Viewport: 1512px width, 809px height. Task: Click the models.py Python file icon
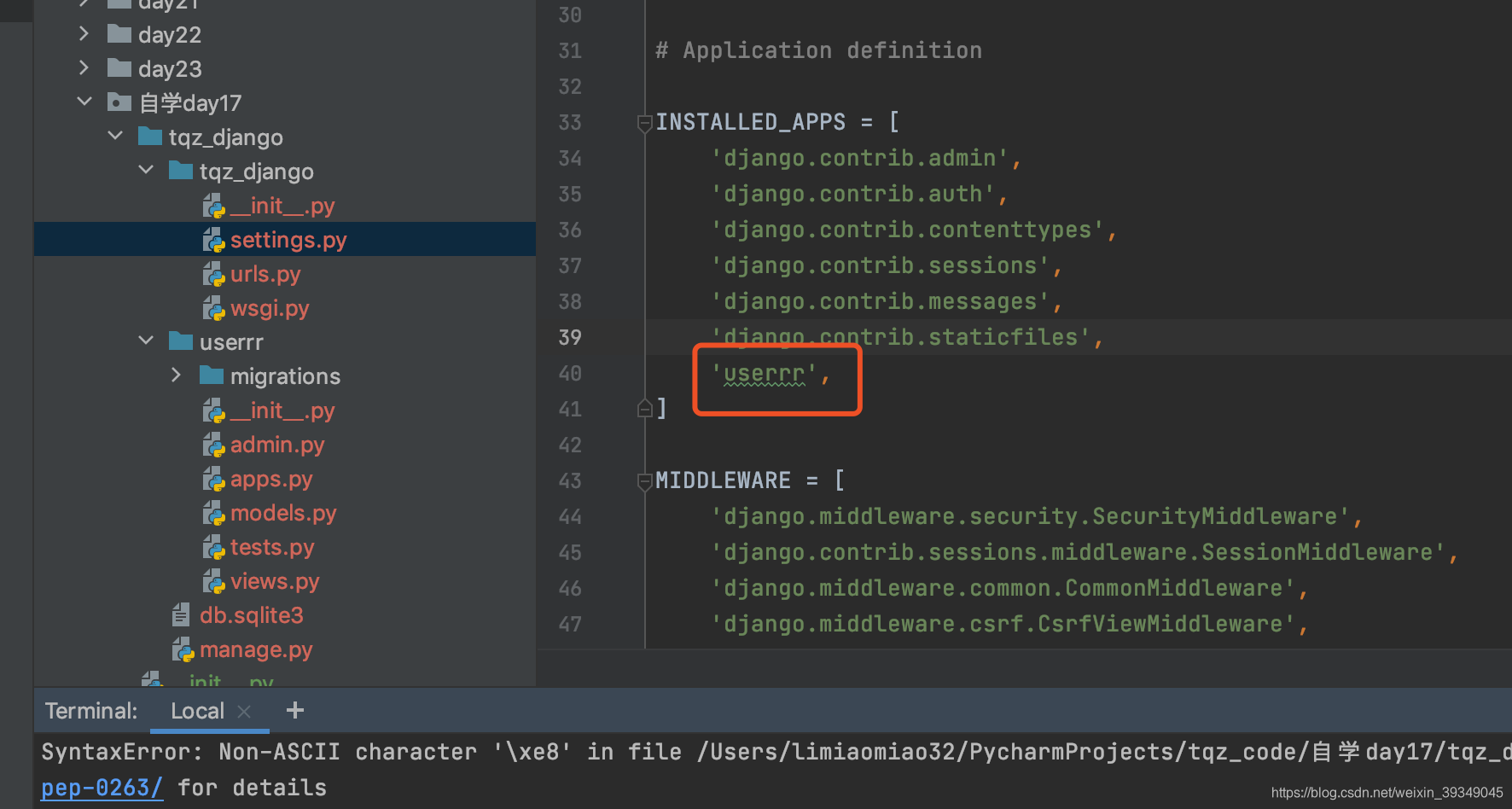(x=213, y=513)
